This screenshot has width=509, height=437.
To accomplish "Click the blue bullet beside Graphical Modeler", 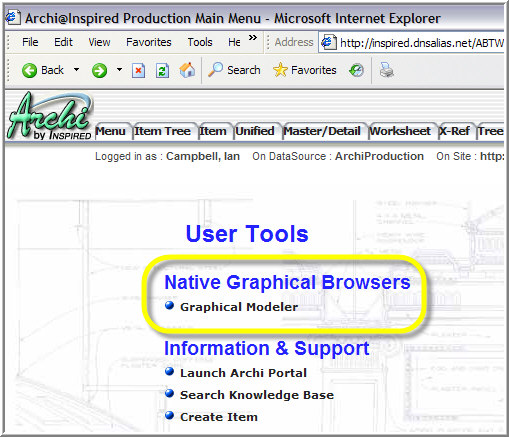I will click(x=170, y=305).
